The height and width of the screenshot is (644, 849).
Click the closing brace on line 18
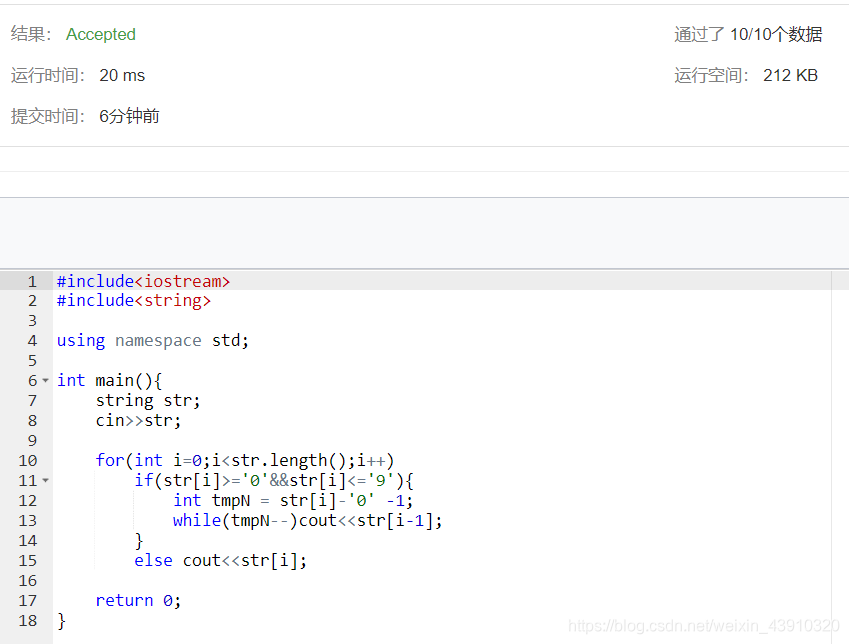(x=62, y=621)
